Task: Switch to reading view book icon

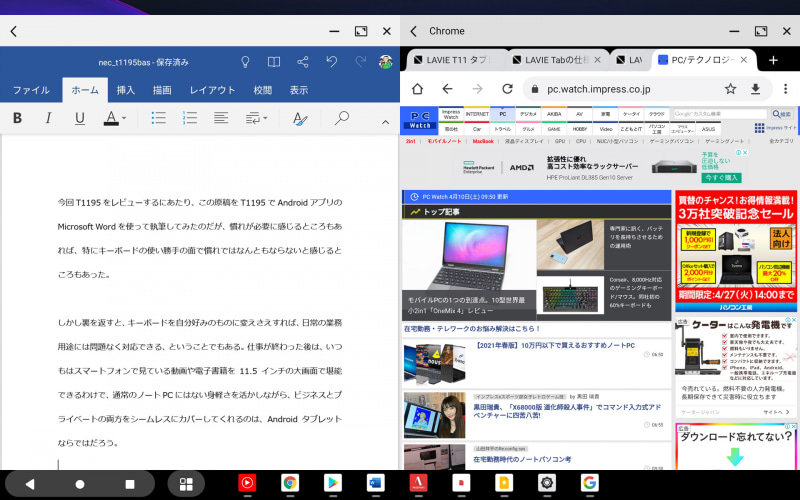Action: tap(274, 62)
